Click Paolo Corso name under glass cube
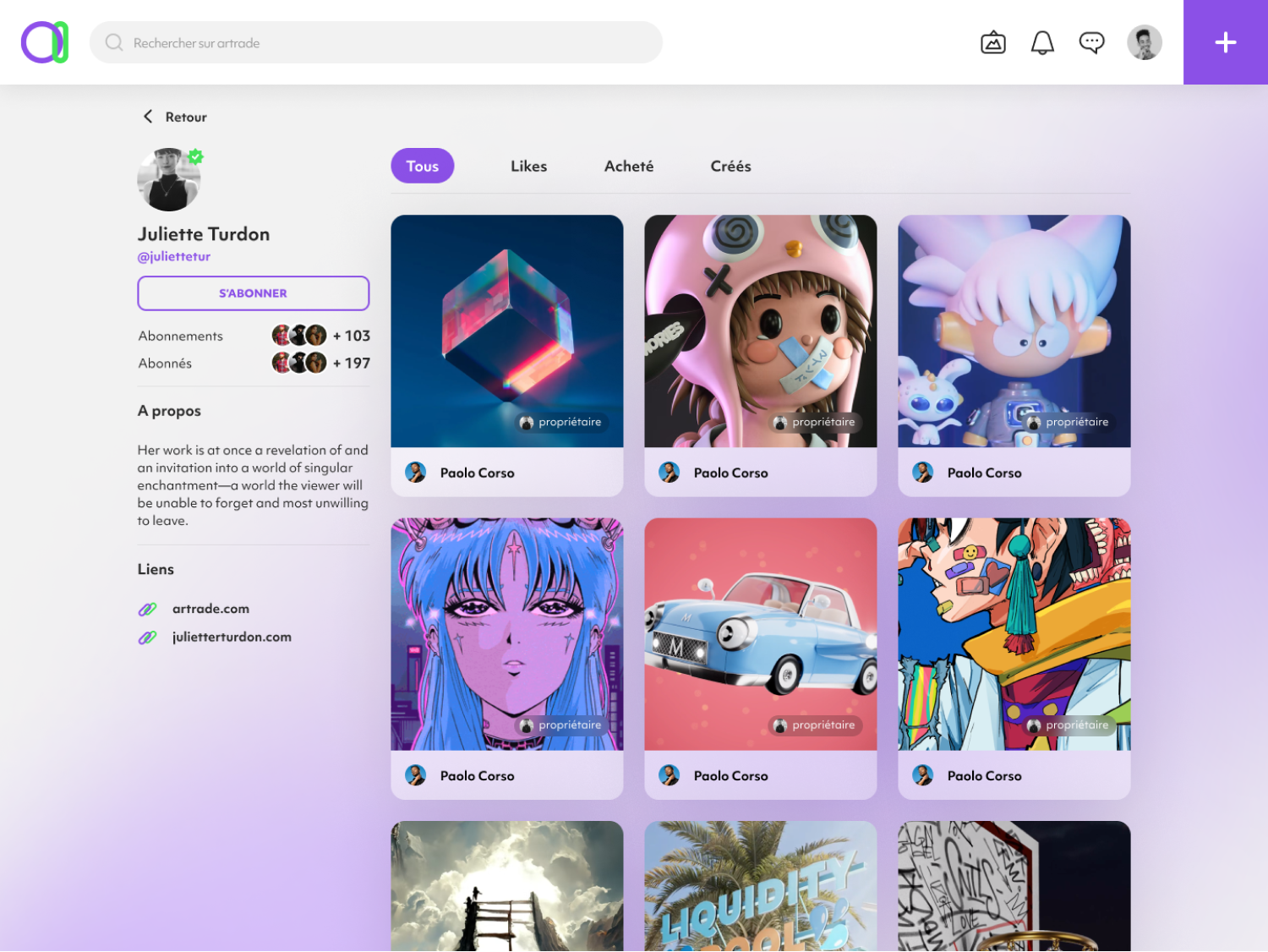Screen dimensions: 1268x952 478,473
